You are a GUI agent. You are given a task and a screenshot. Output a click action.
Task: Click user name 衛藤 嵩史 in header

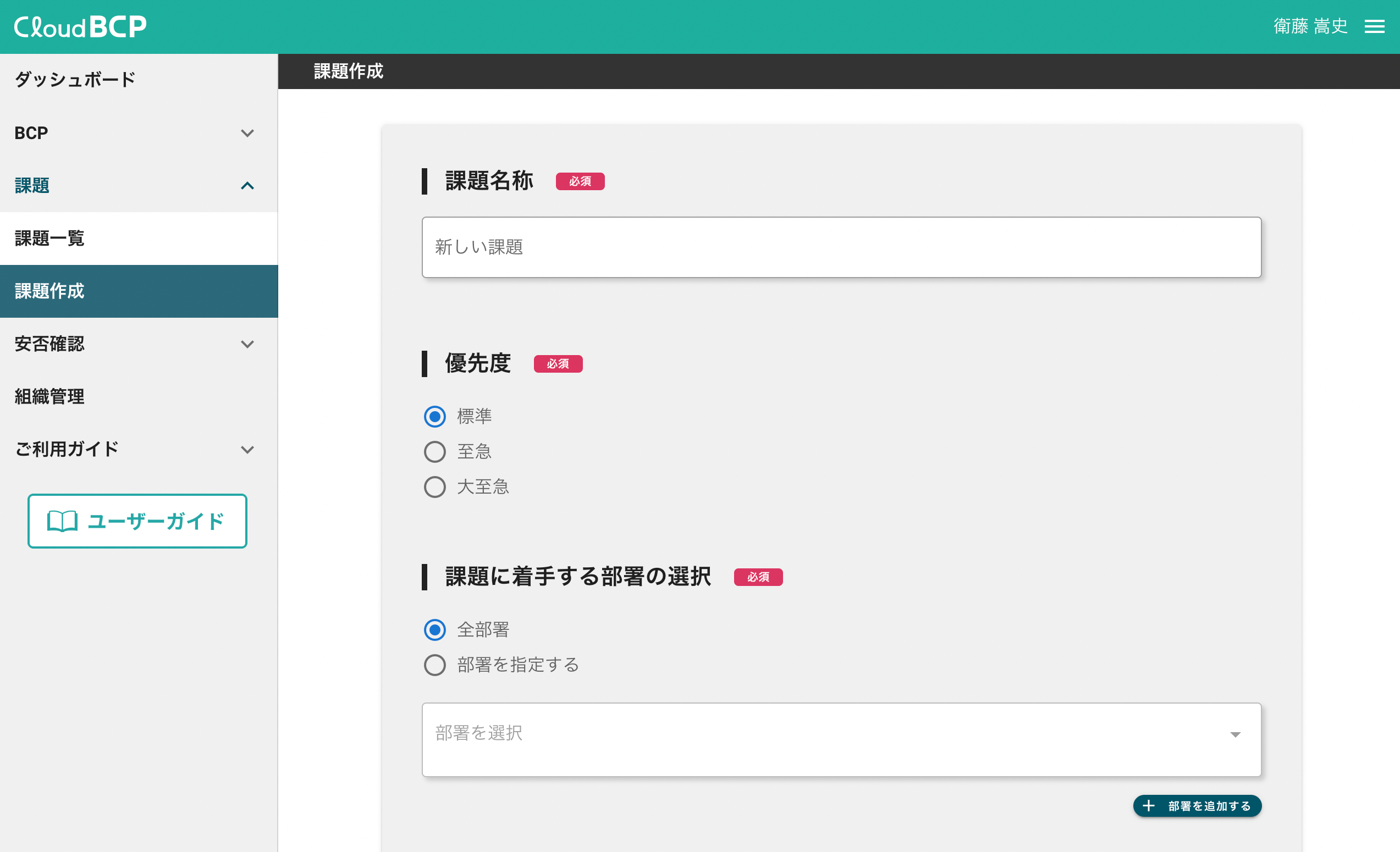click(x=1310, y=27)
